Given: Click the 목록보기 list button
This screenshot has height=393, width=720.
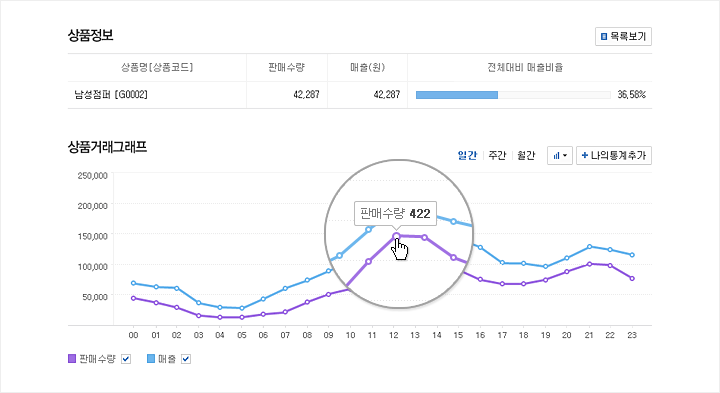Looking at the screenshot, I should tap(623, 36).
